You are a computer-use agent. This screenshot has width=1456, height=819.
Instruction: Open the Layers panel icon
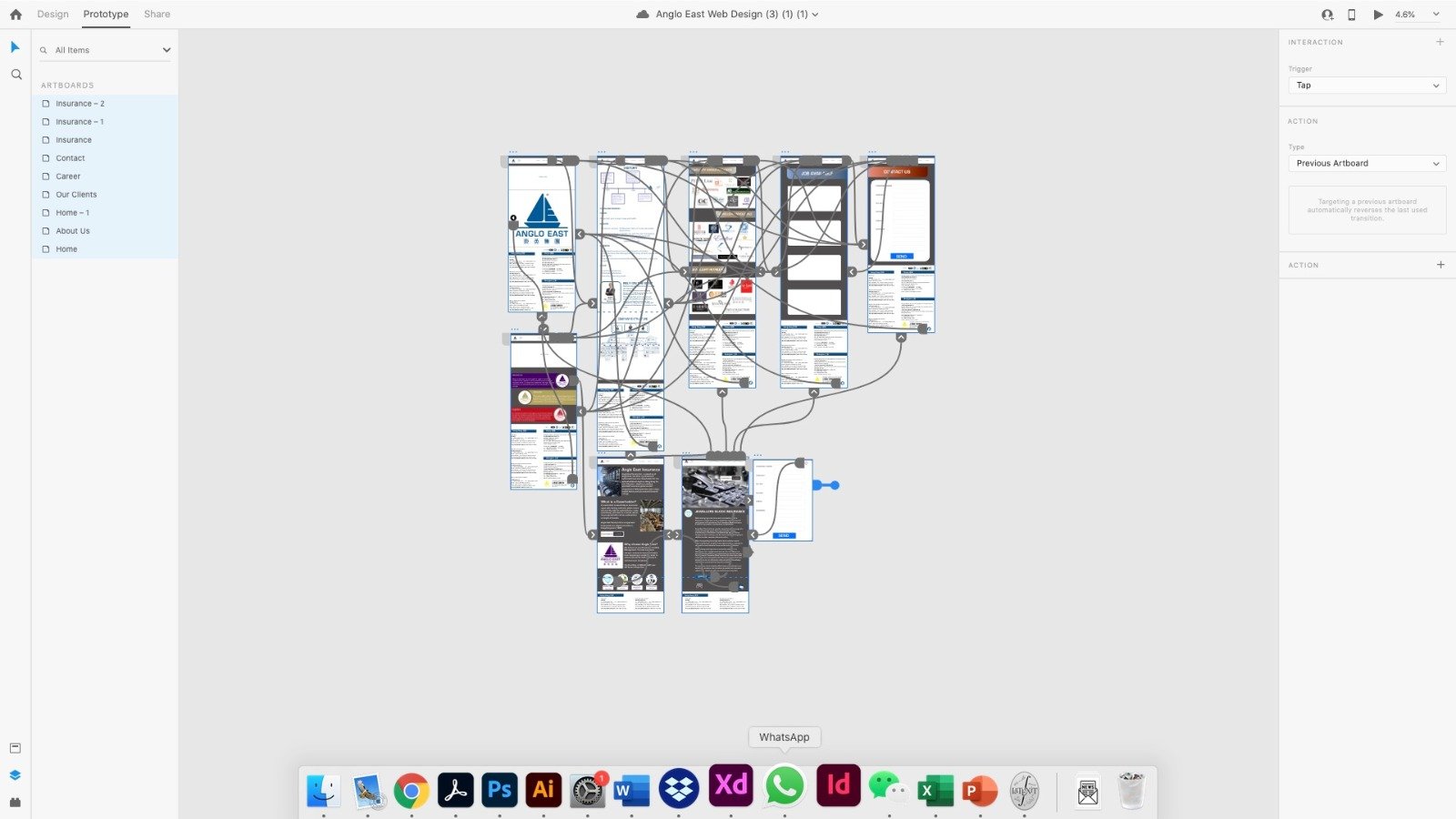[15, 775]
